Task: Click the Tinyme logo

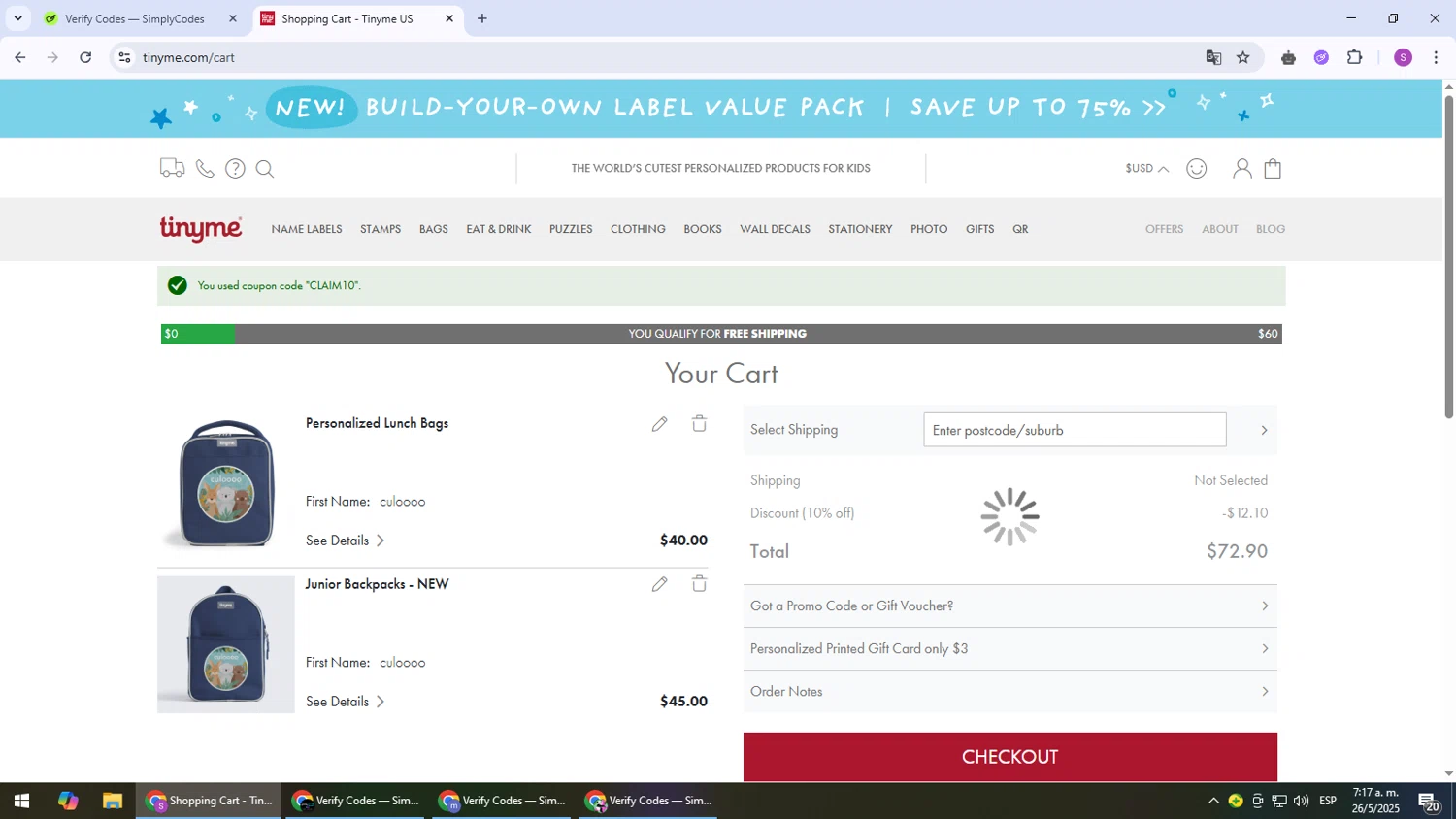Action: (201, 229)
